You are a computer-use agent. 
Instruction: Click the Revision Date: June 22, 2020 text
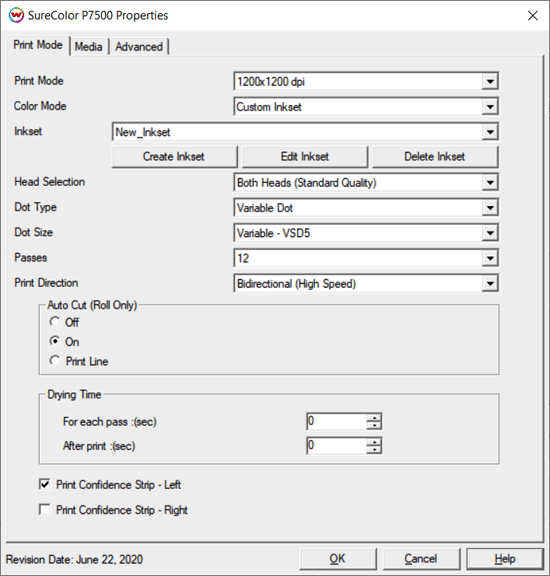pos(74,559)
